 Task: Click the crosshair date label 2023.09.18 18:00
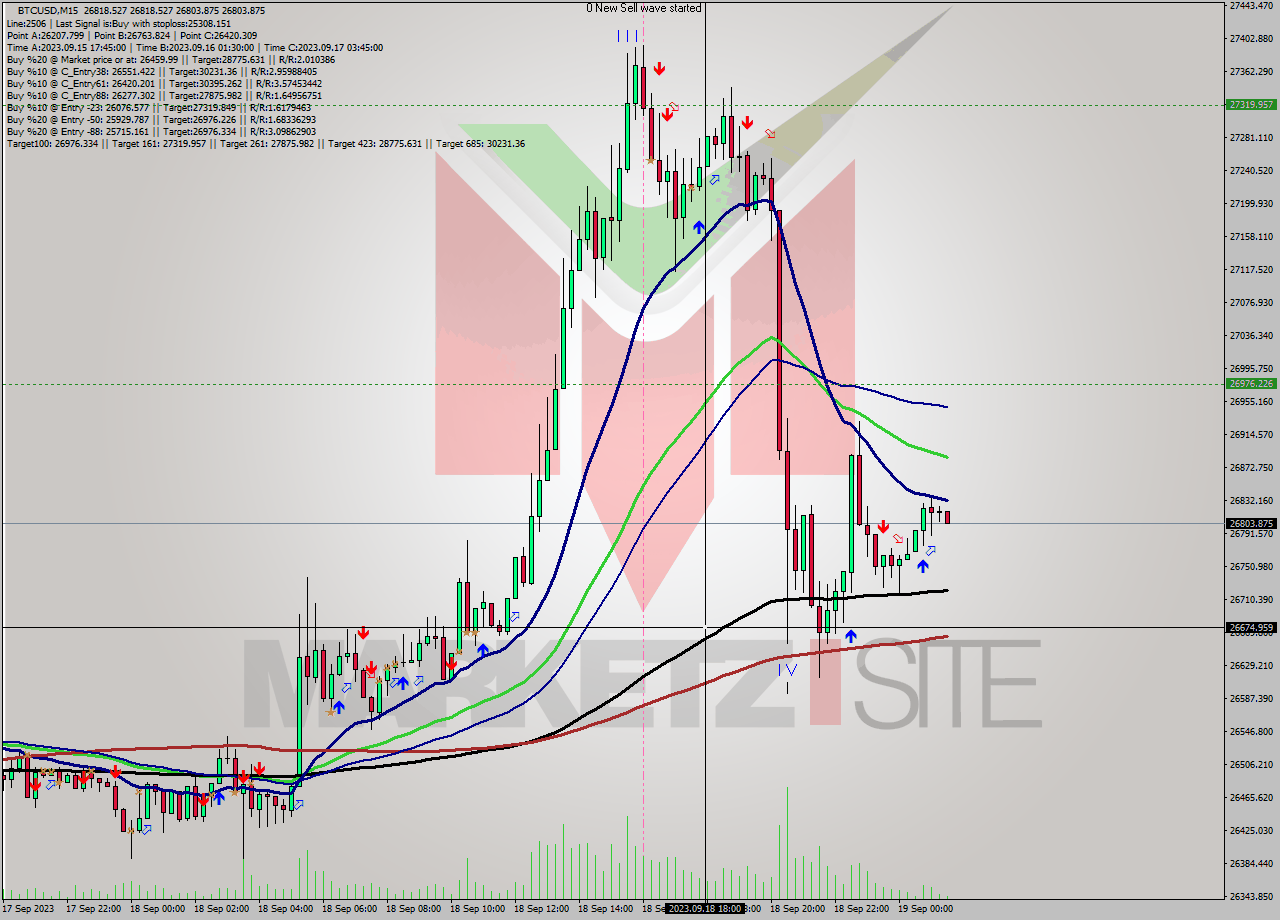(x=705, y=909)
